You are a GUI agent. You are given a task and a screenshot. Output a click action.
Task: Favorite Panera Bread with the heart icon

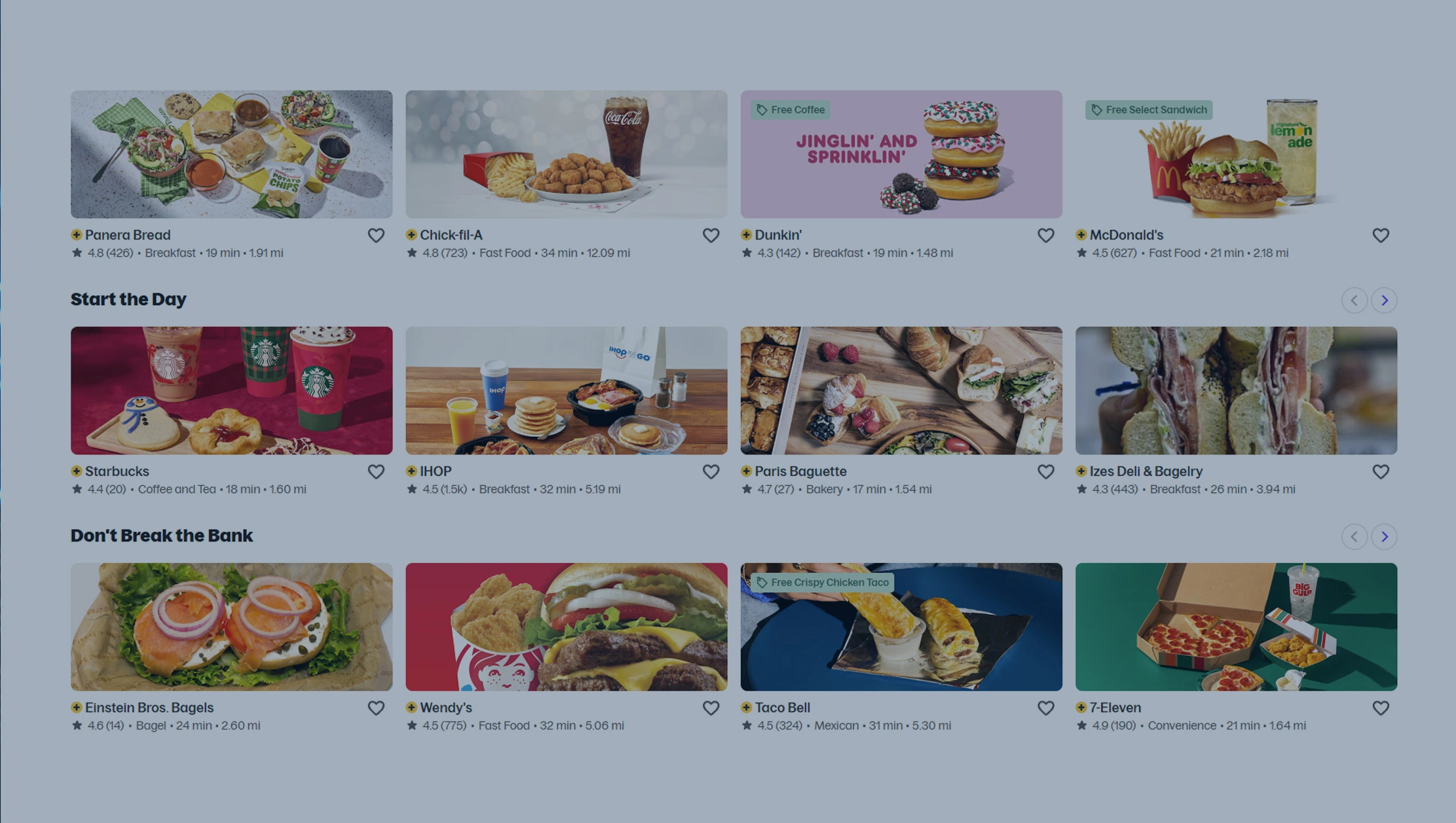click(376, 235)
